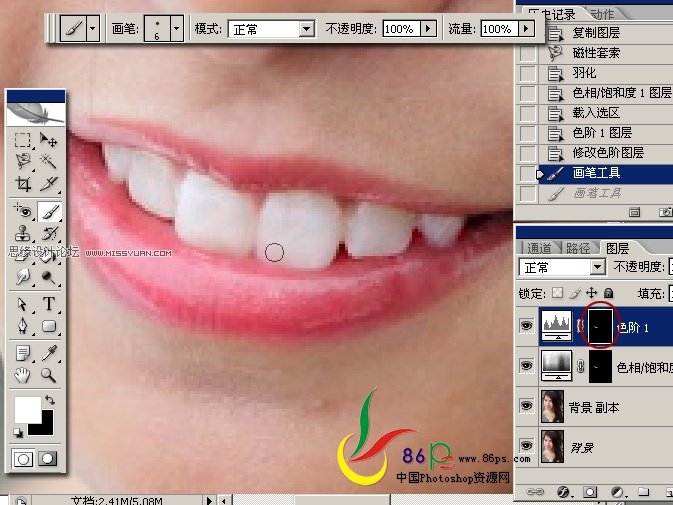Reset default foreground and background colors
673x505 pixels.
click(x=18, y=432)
